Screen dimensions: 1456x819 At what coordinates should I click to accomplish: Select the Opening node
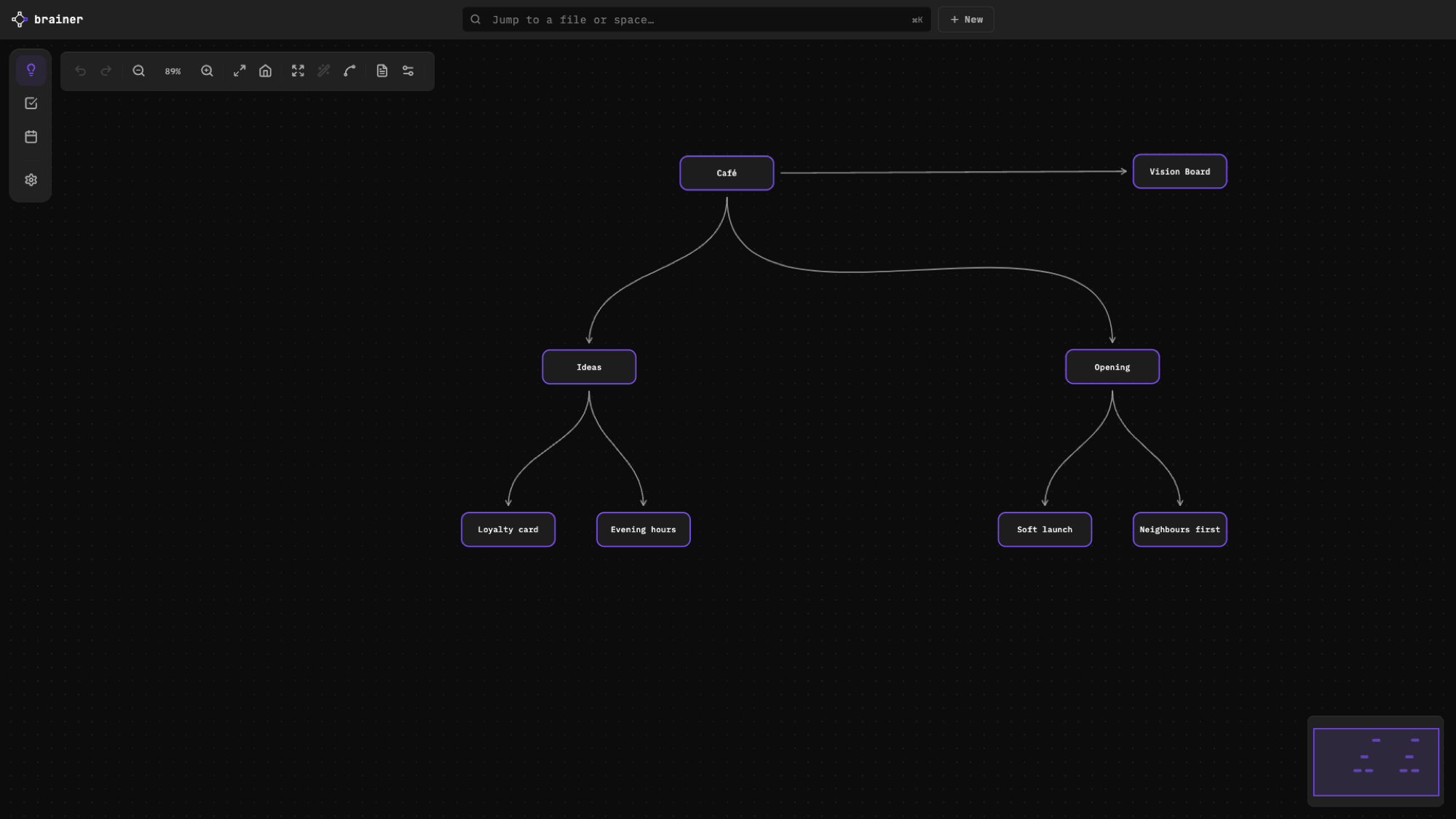pyautogui.click(x=1112, y=367)
